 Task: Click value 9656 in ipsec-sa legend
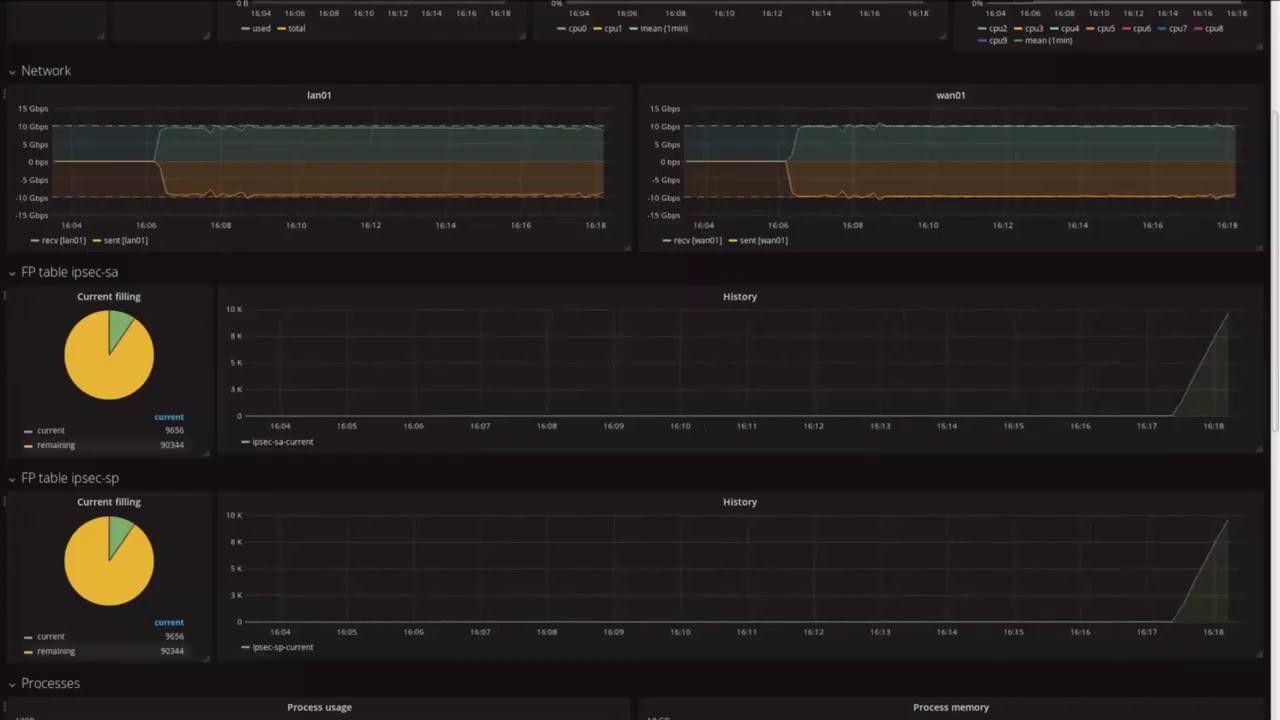pos(174,430)
